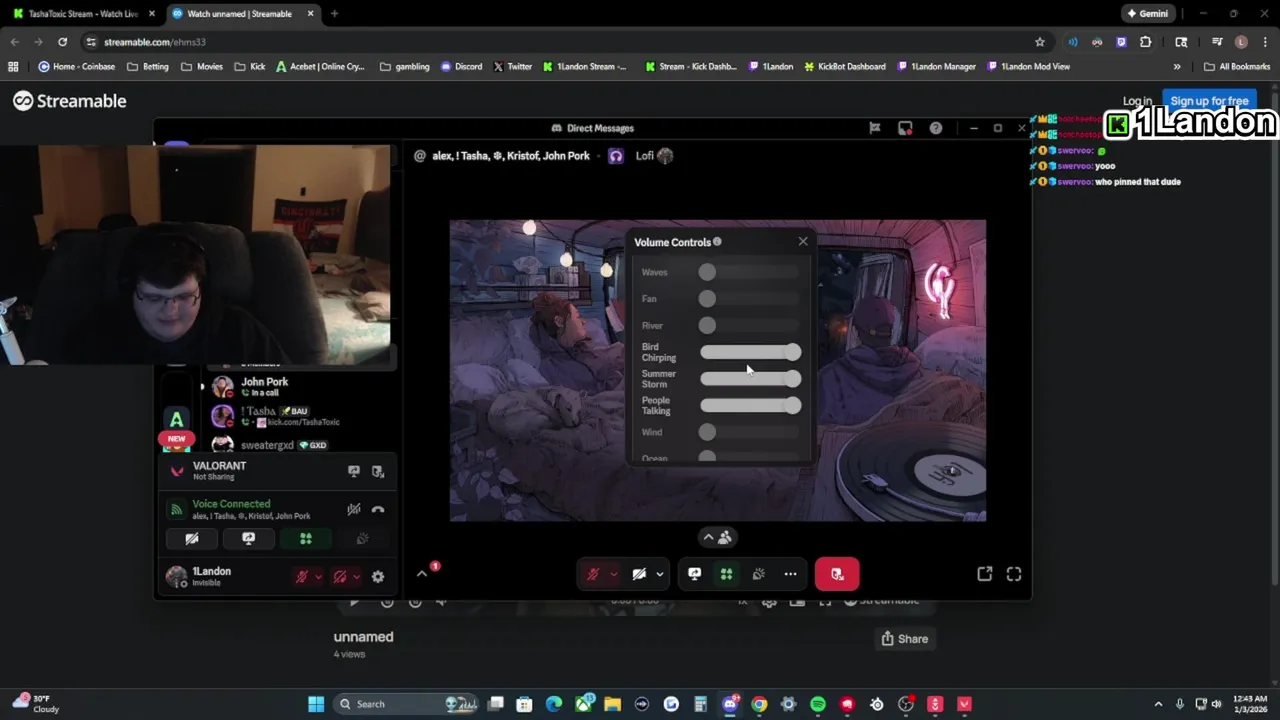Reload the Streamable page
This screenshot has width=1280, height=720.
(x=62, y=42)
